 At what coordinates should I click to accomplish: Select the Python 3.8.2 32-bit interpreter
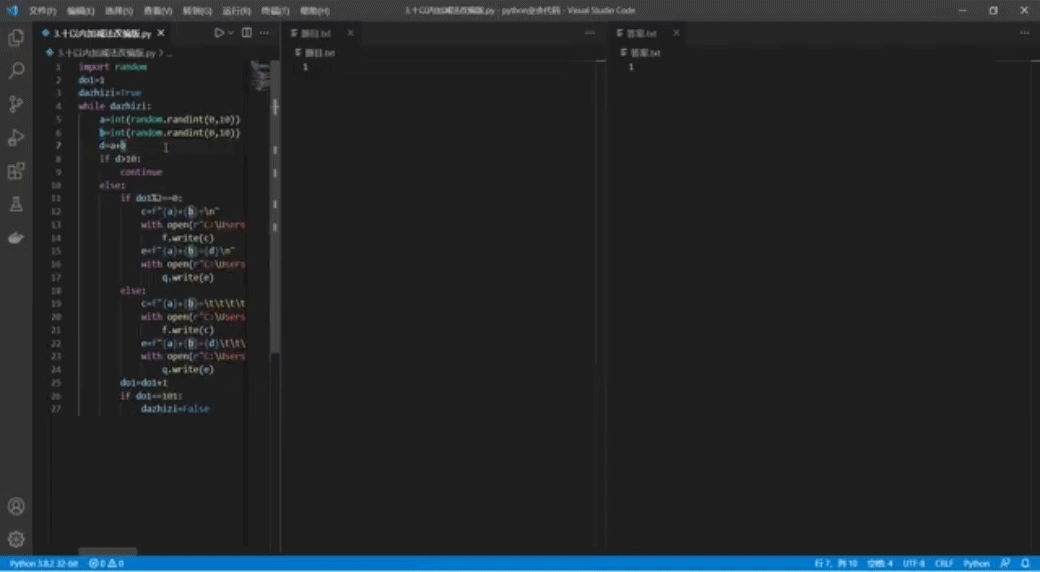pos(43,563)
